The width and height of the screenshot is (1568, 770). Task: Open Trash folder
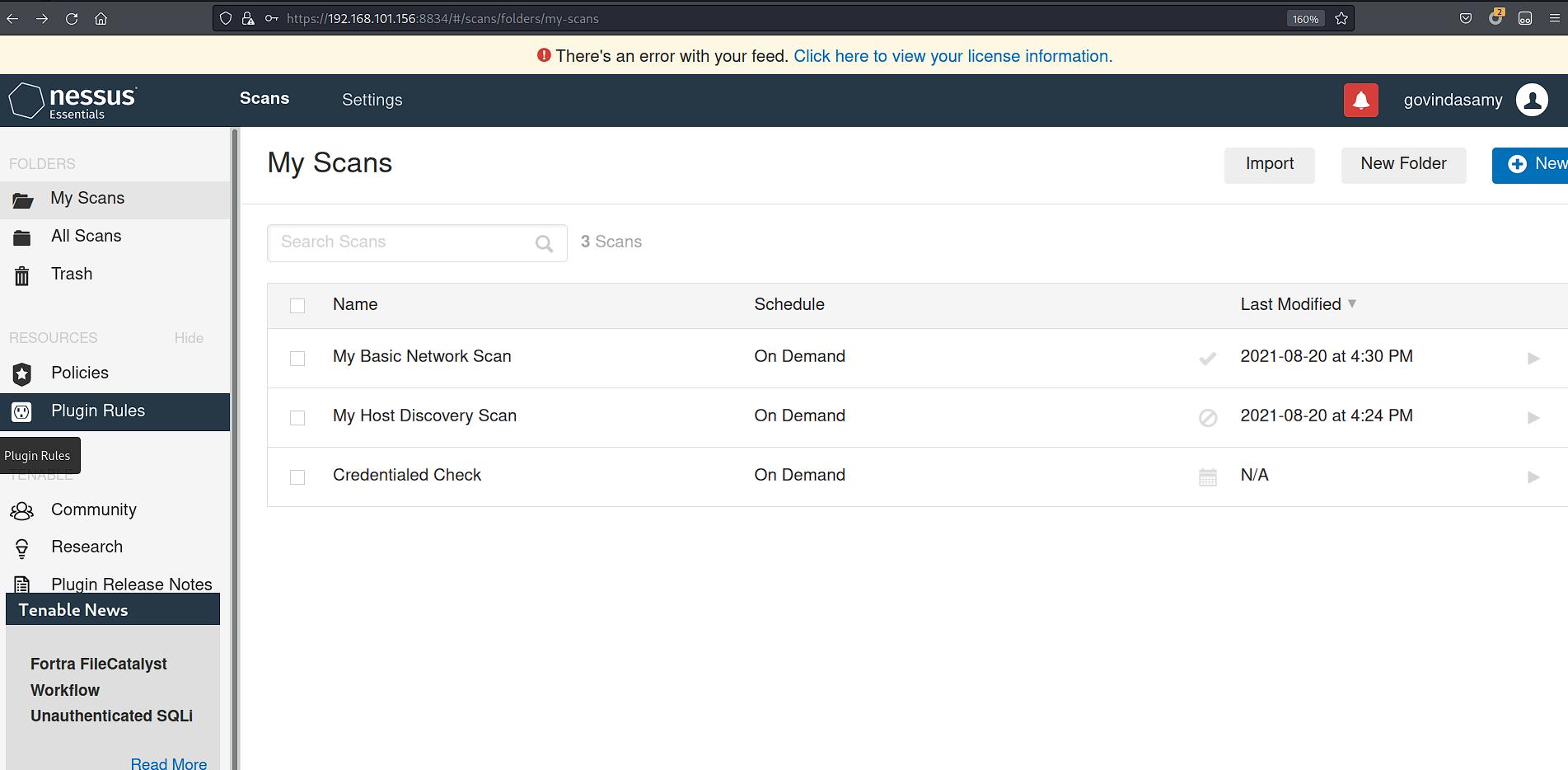click(115, 275)
